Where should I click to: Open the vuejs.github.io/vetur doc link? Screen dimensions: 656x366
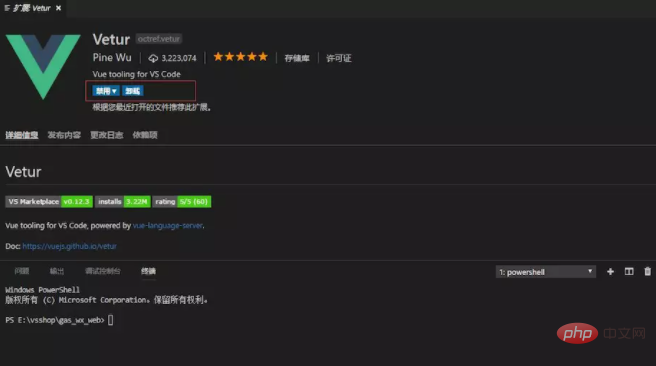[69, 246]
